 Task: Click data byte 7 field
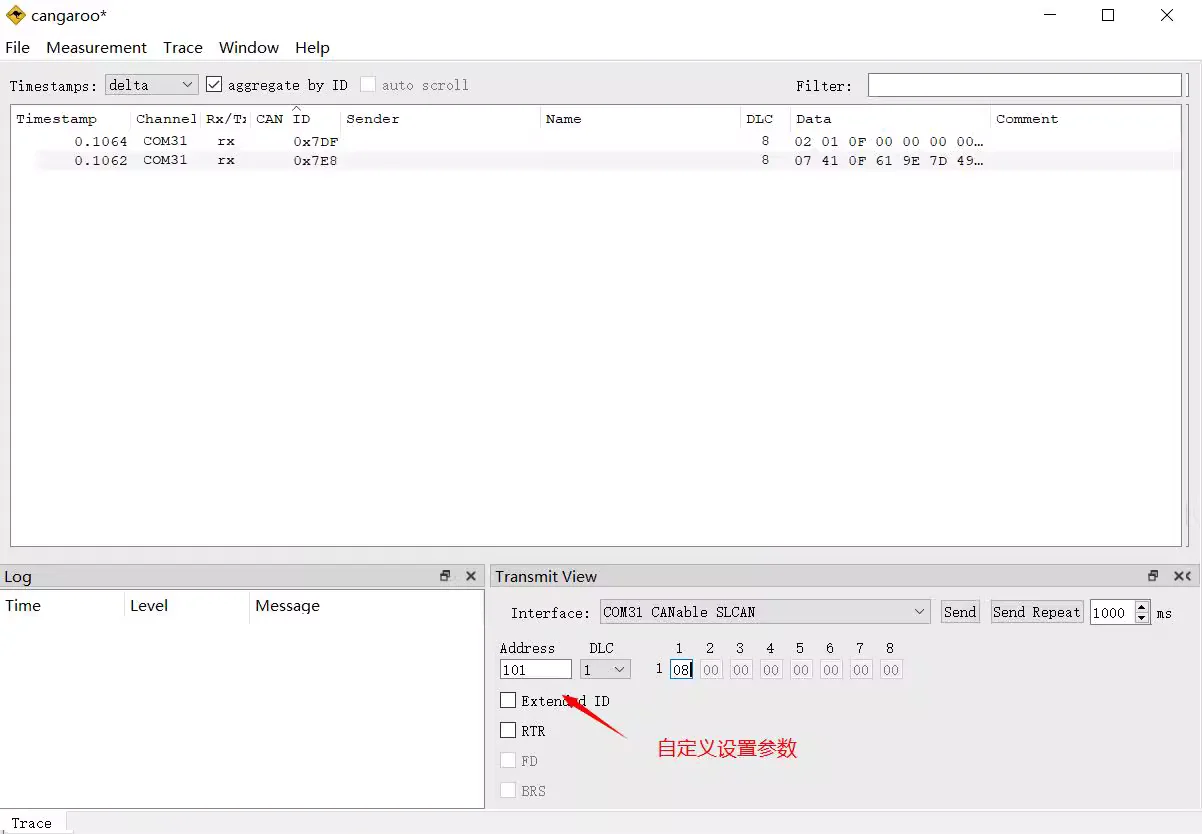(x=861, y=669)
